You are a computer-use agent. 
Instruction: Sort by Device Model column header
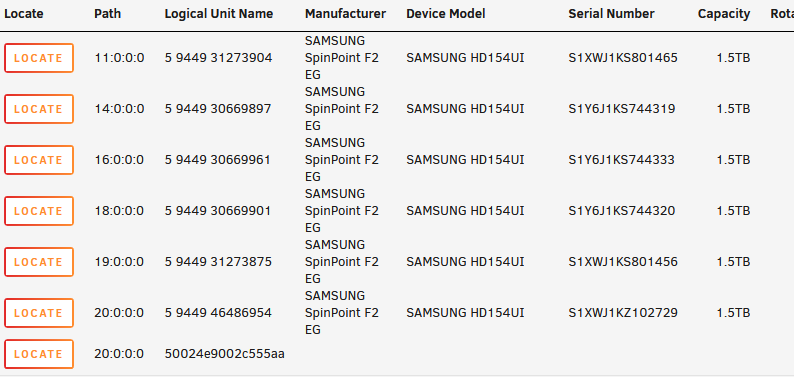point(446,14)
